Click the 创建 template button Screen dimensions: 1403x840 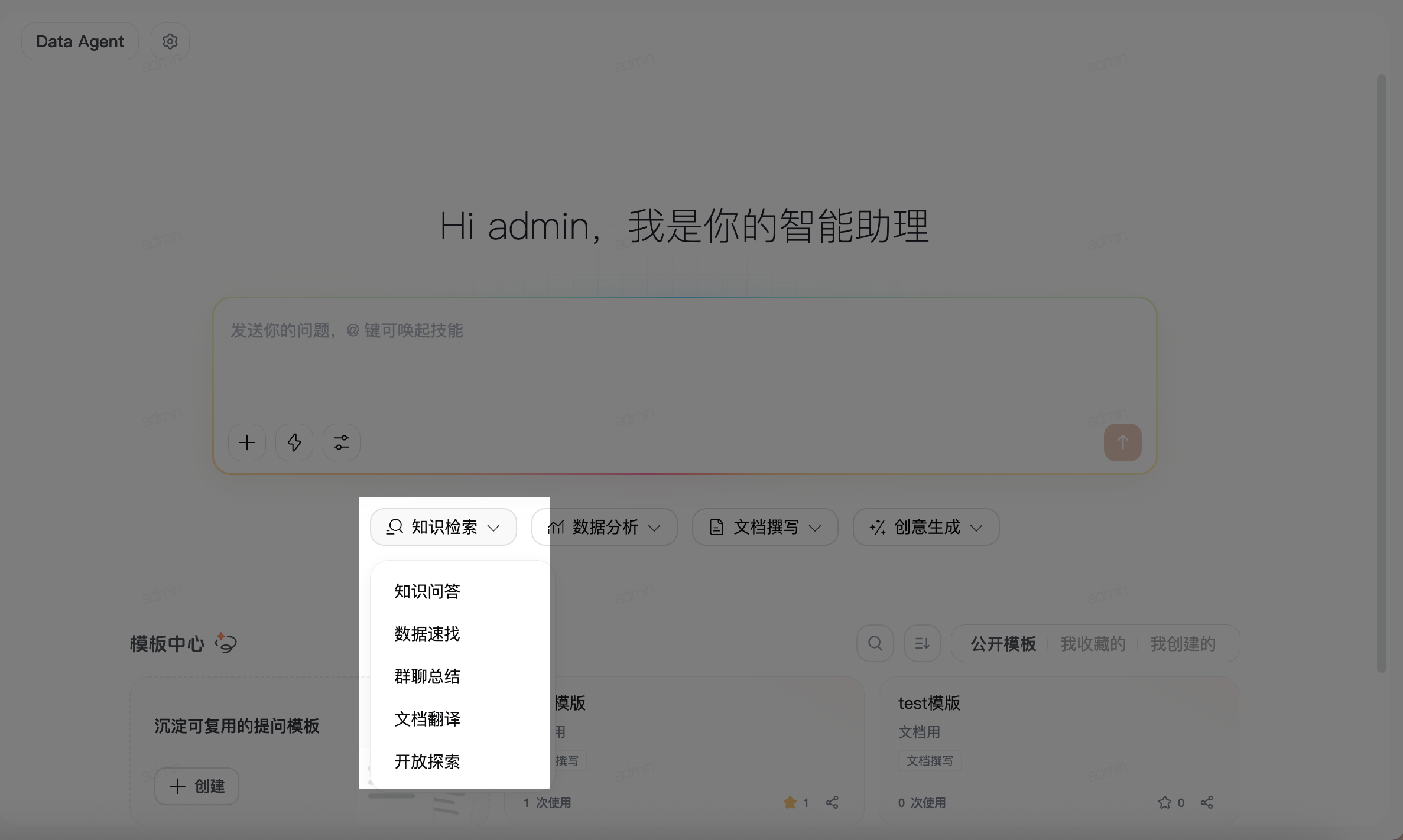point(197,786)
